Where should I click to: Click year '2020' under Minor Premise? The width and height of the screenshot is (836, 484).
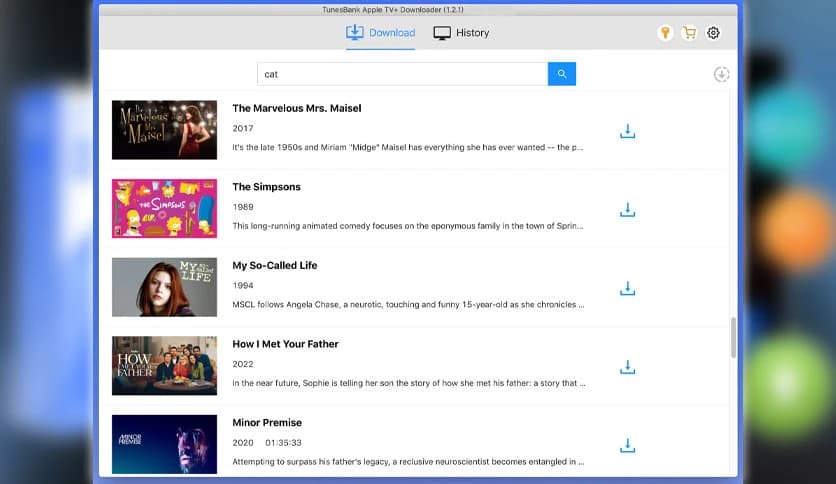(x=243, y=443)
